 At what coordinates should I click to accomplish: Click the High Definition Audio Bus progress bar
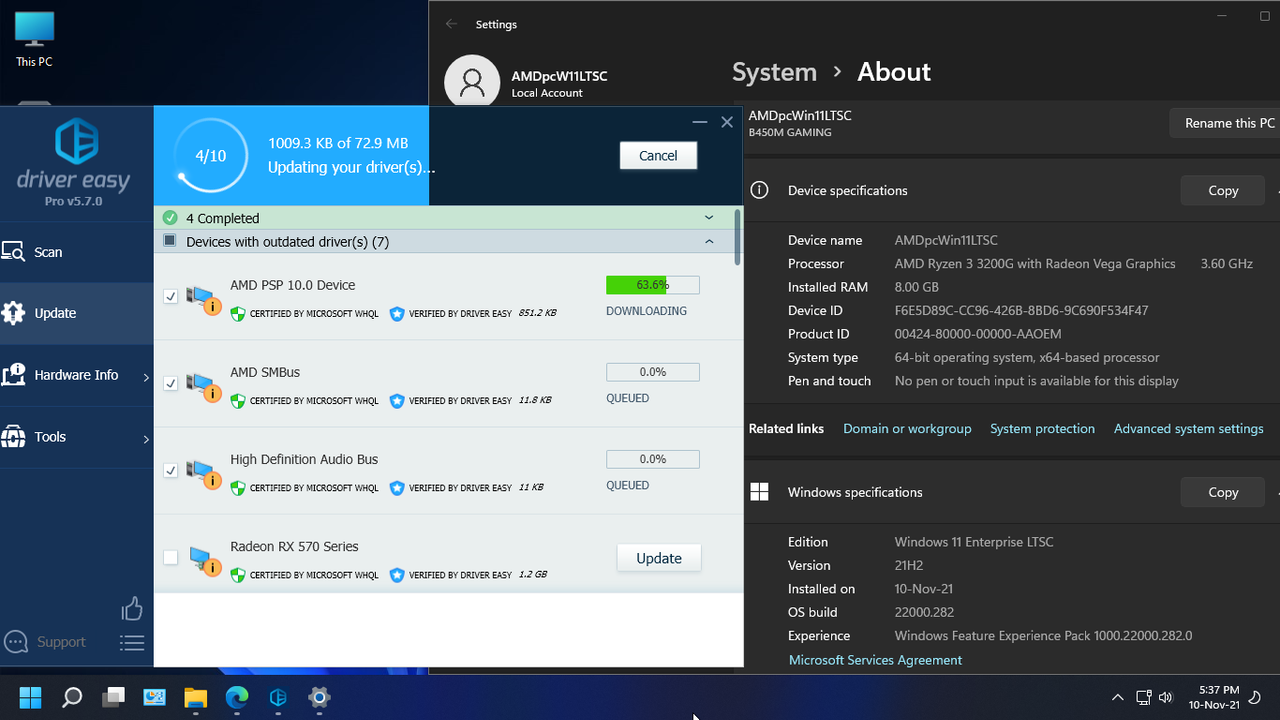(653, 459)
